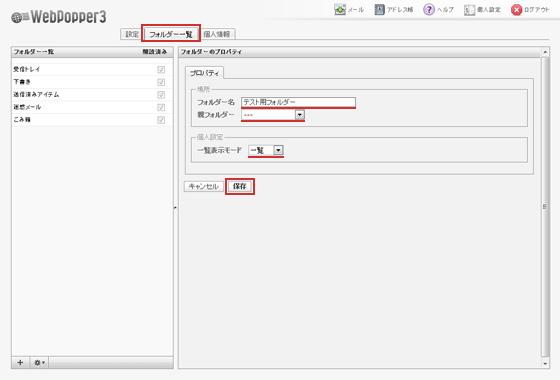Screen dimensions: 560x380
Task: Open the アドレス帳 address book icon
Action: (379, 10)
